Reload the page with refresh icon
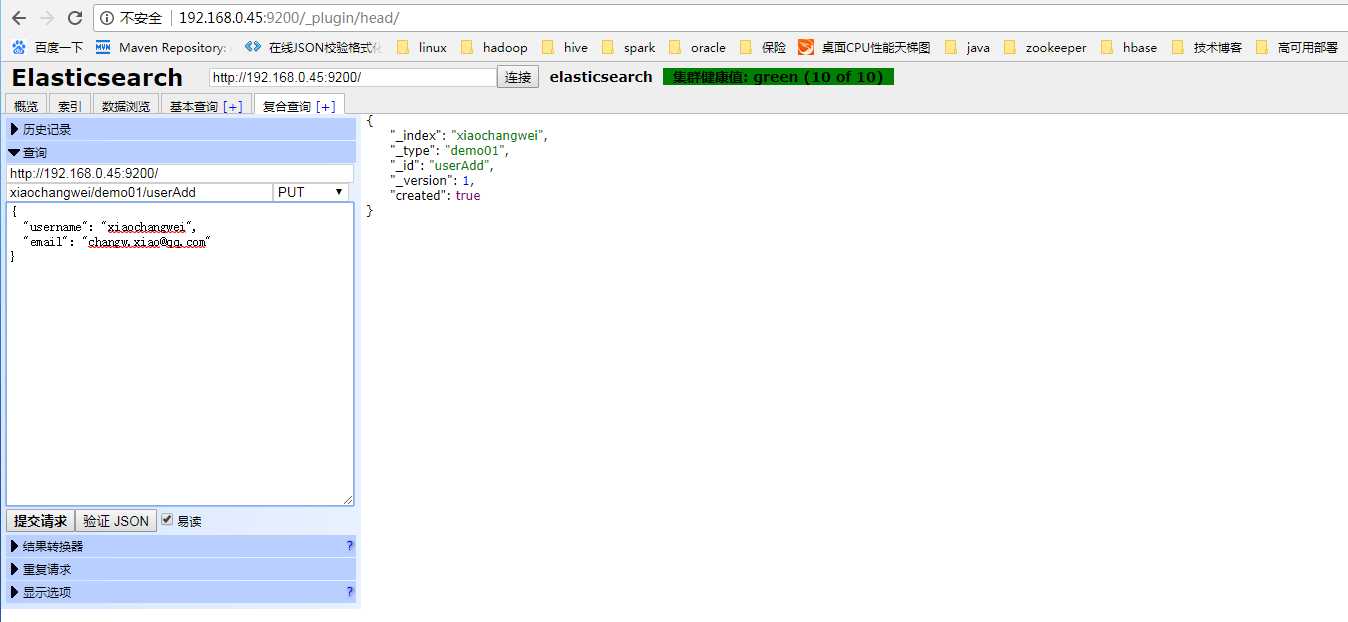The width and height of the screenshot is (1348, 622). tap(75, 18)
